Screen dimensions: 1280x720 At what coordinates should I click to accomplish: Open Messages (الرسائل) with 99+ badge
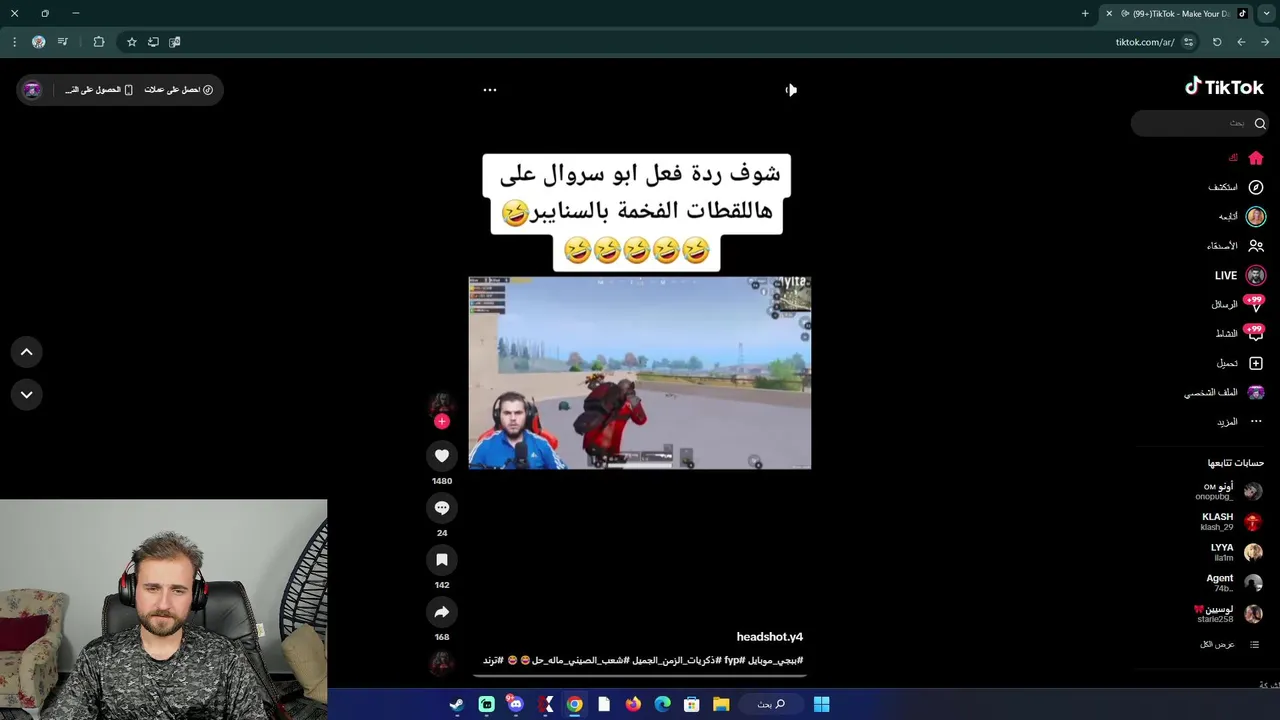(x=1238, y=304)
